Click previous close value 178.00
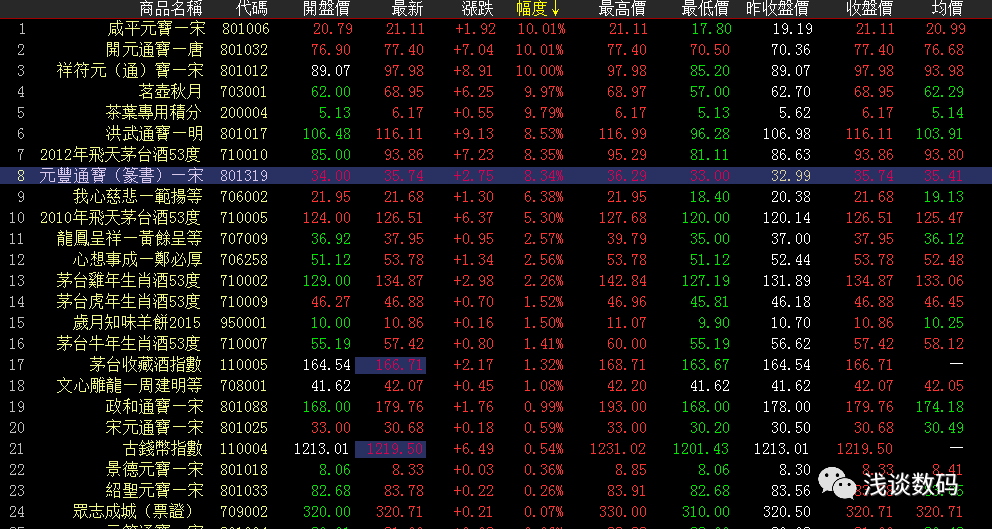The width and height of the screenshot is (992, 529). [x=786, y=406]
